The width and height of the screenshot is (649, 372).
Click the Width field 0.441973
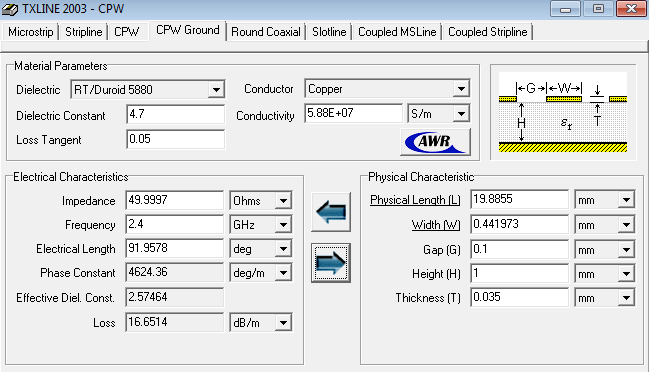(519, 224)
